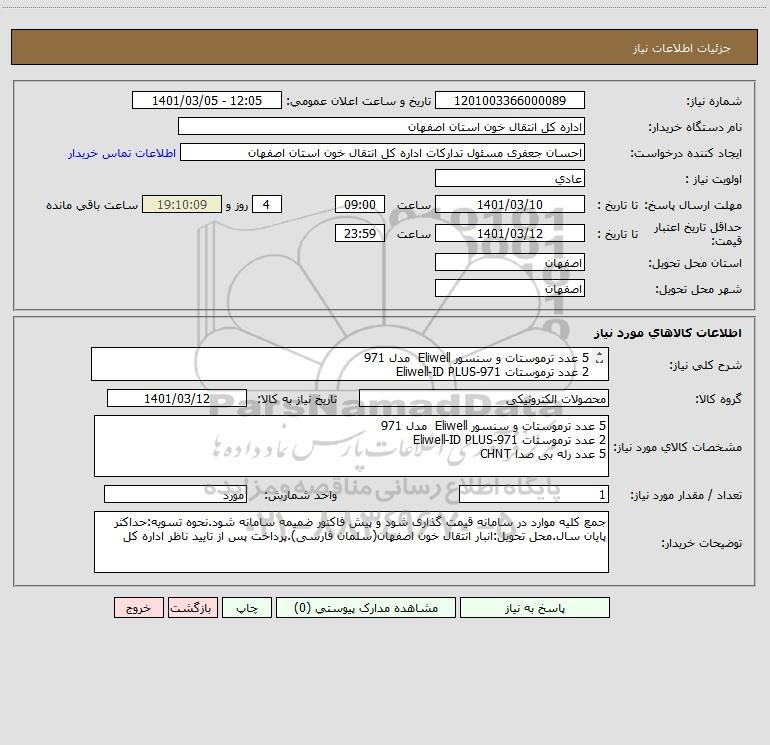Click the delivery province field 'اصفهان'
The image size is (770, 745).
point(510,262)
